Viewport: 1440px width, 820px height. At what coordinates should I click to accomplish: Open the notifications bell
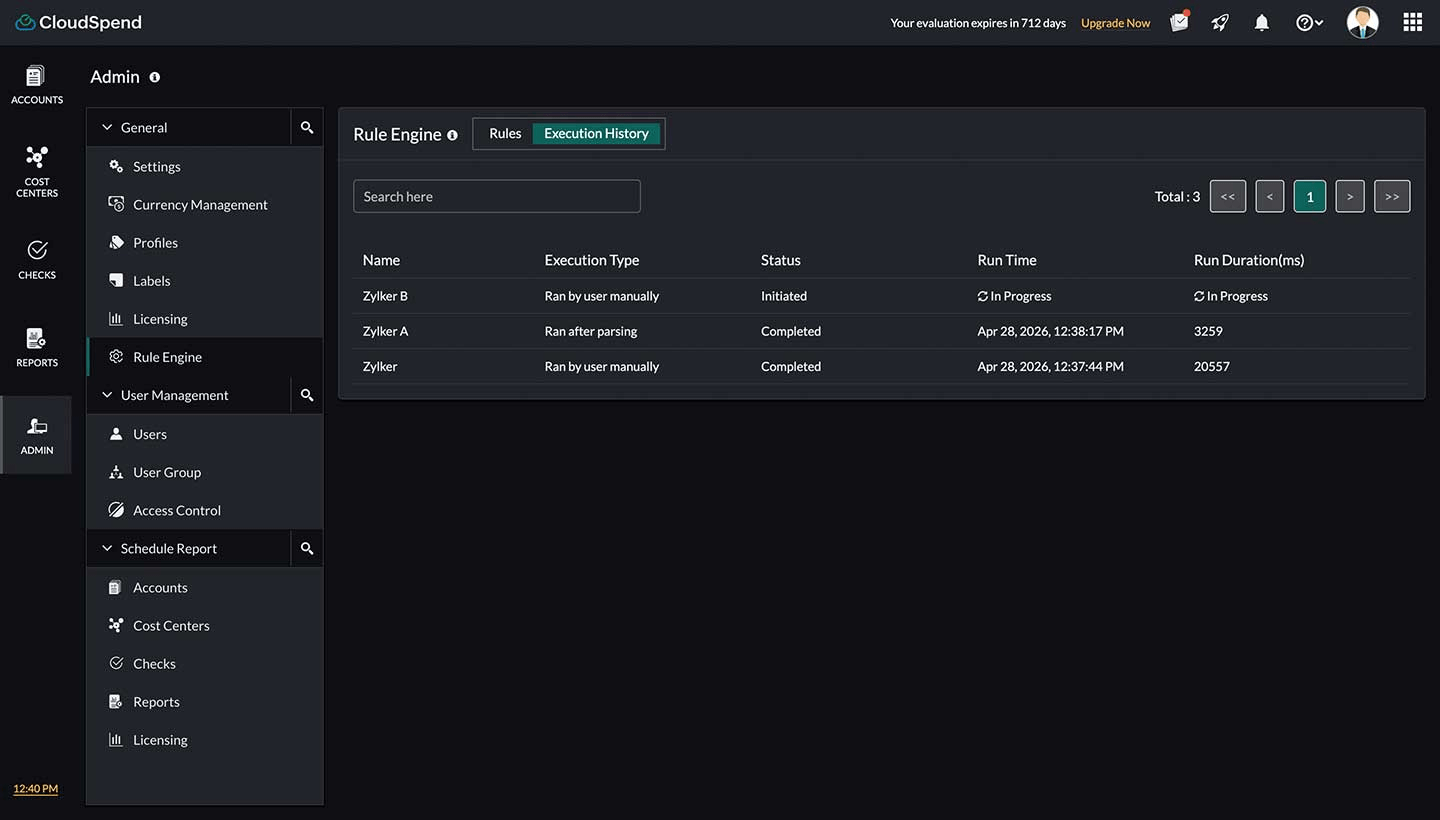pos(1261,22)
